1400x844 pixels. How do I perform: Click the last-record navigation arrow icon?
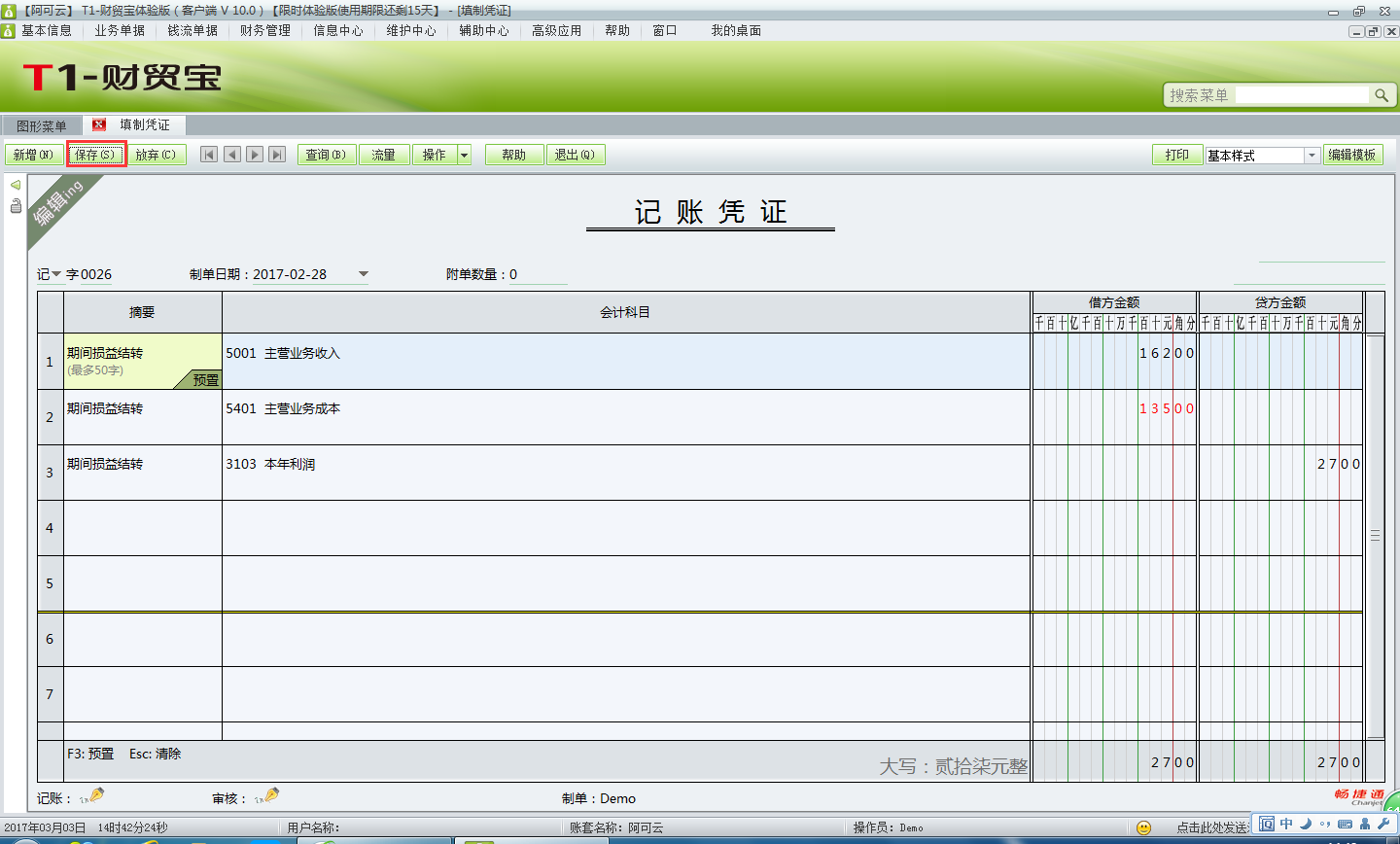(279, 154)
